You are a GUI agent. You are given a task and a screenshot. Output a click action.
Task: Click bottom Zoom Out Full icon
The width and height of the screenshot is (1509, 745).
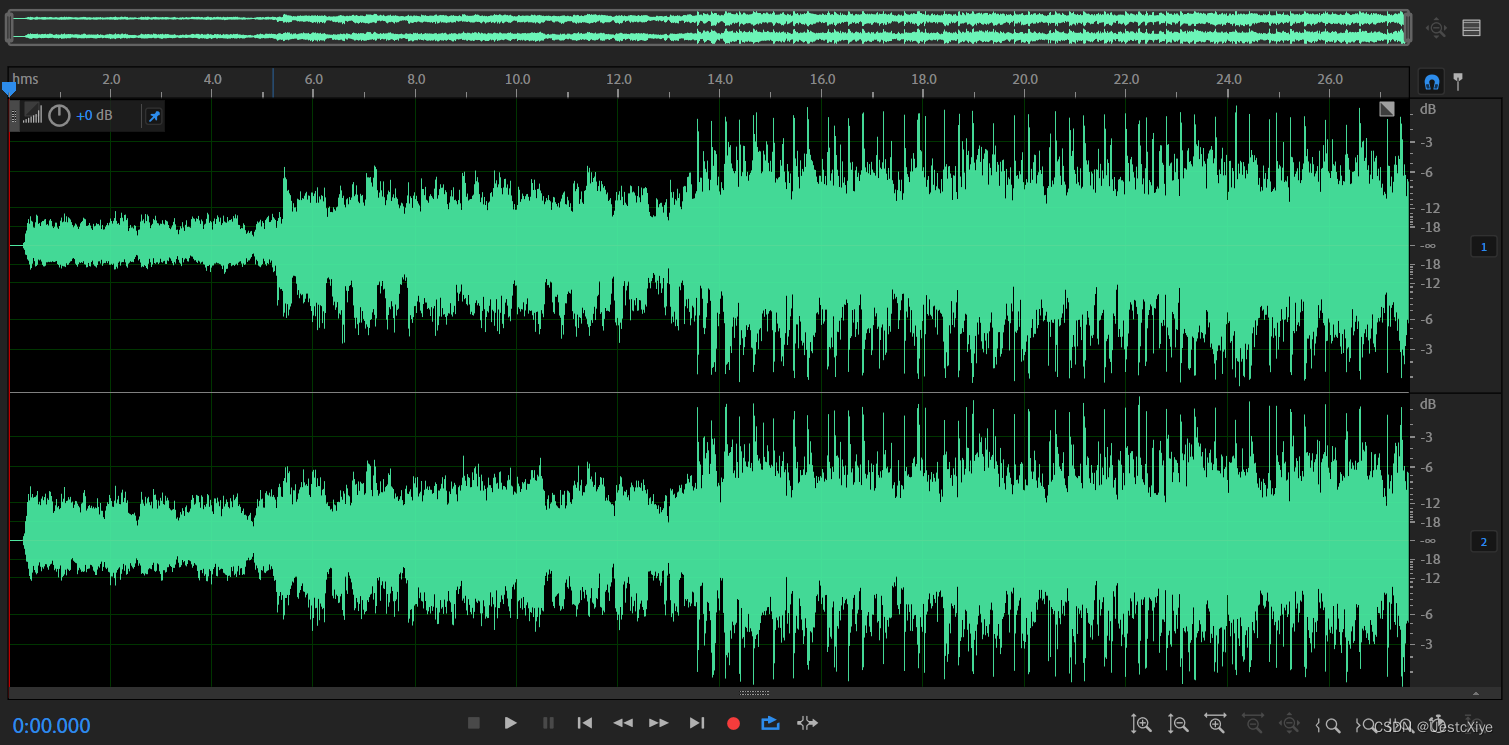[1289, 724]
